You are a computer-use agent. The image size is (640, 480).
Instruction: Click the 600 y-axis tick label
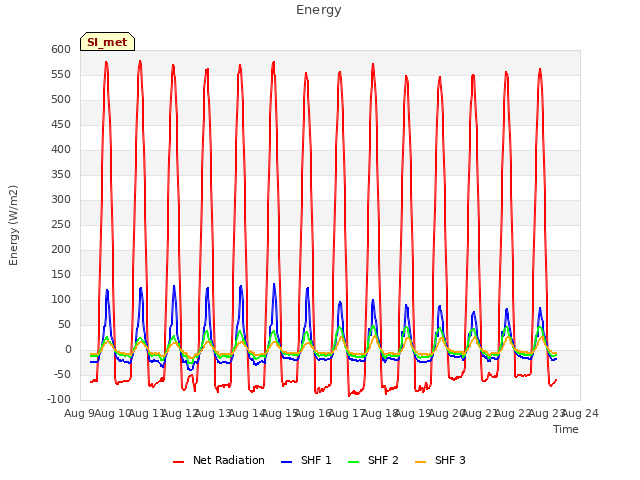(x=61, y=49)
